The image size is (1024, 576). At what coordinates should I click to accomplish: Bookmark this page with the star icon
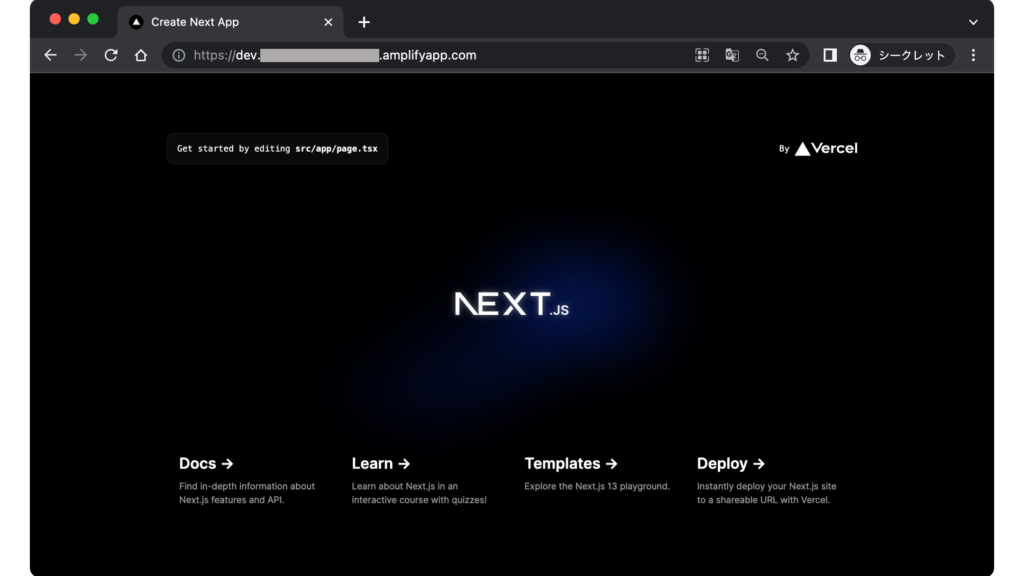click(792, 56)
